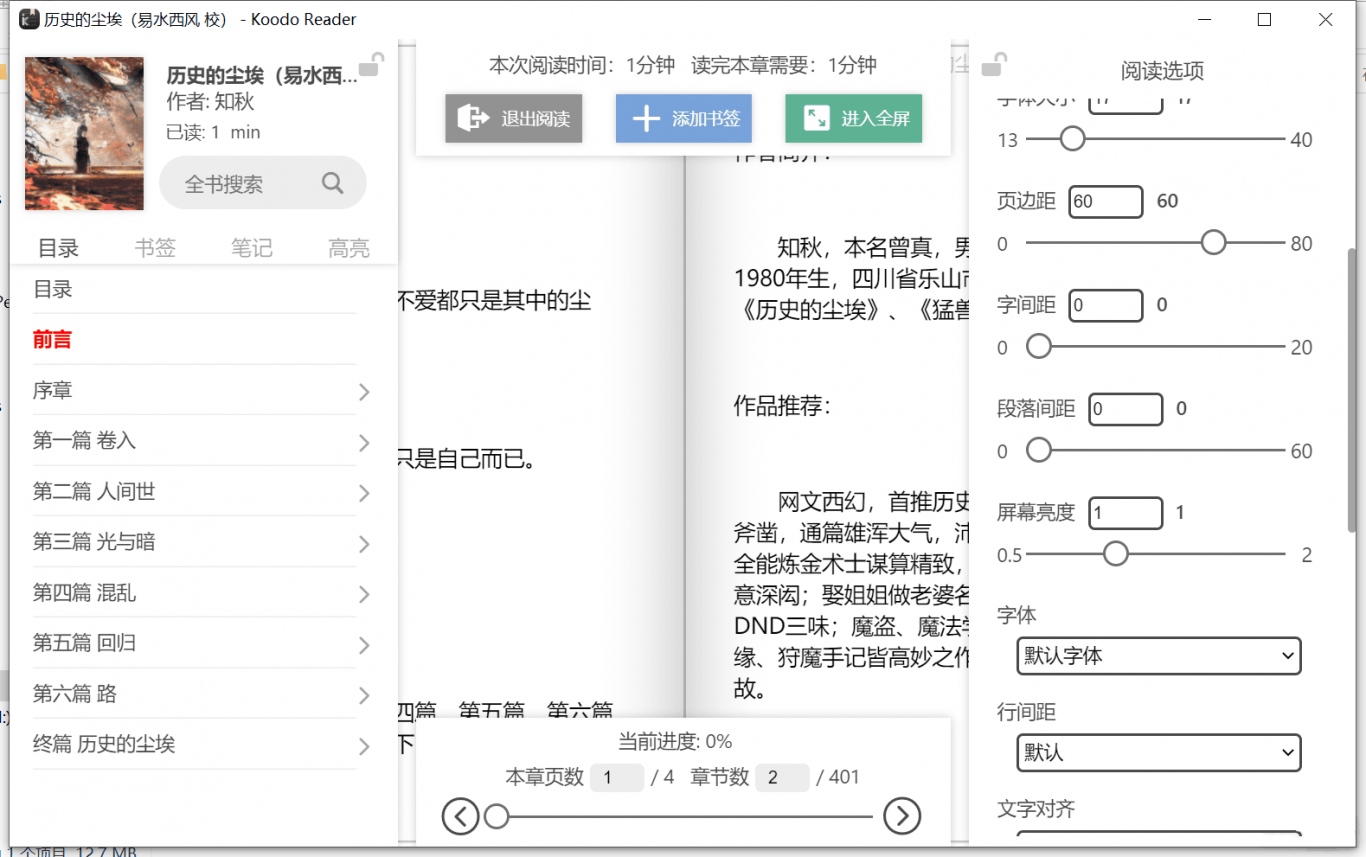Expand 第三篇 光与暗 chapter

tap(364, 544)
